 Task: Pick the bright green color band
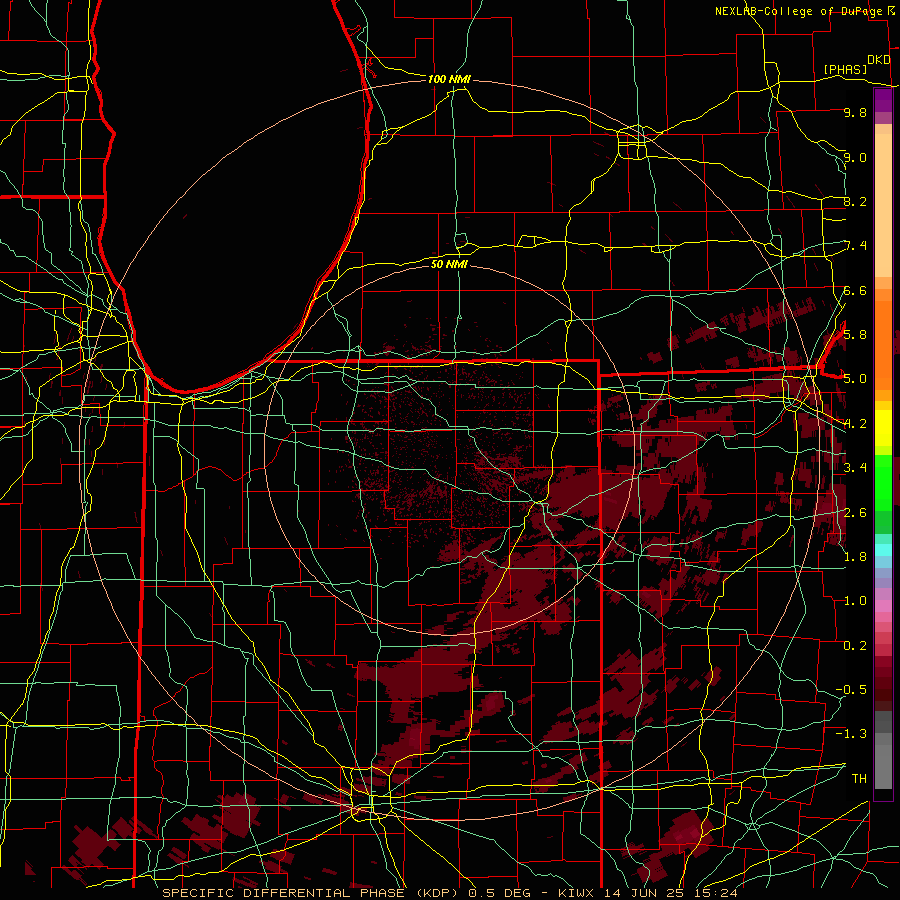pos(883,481)
